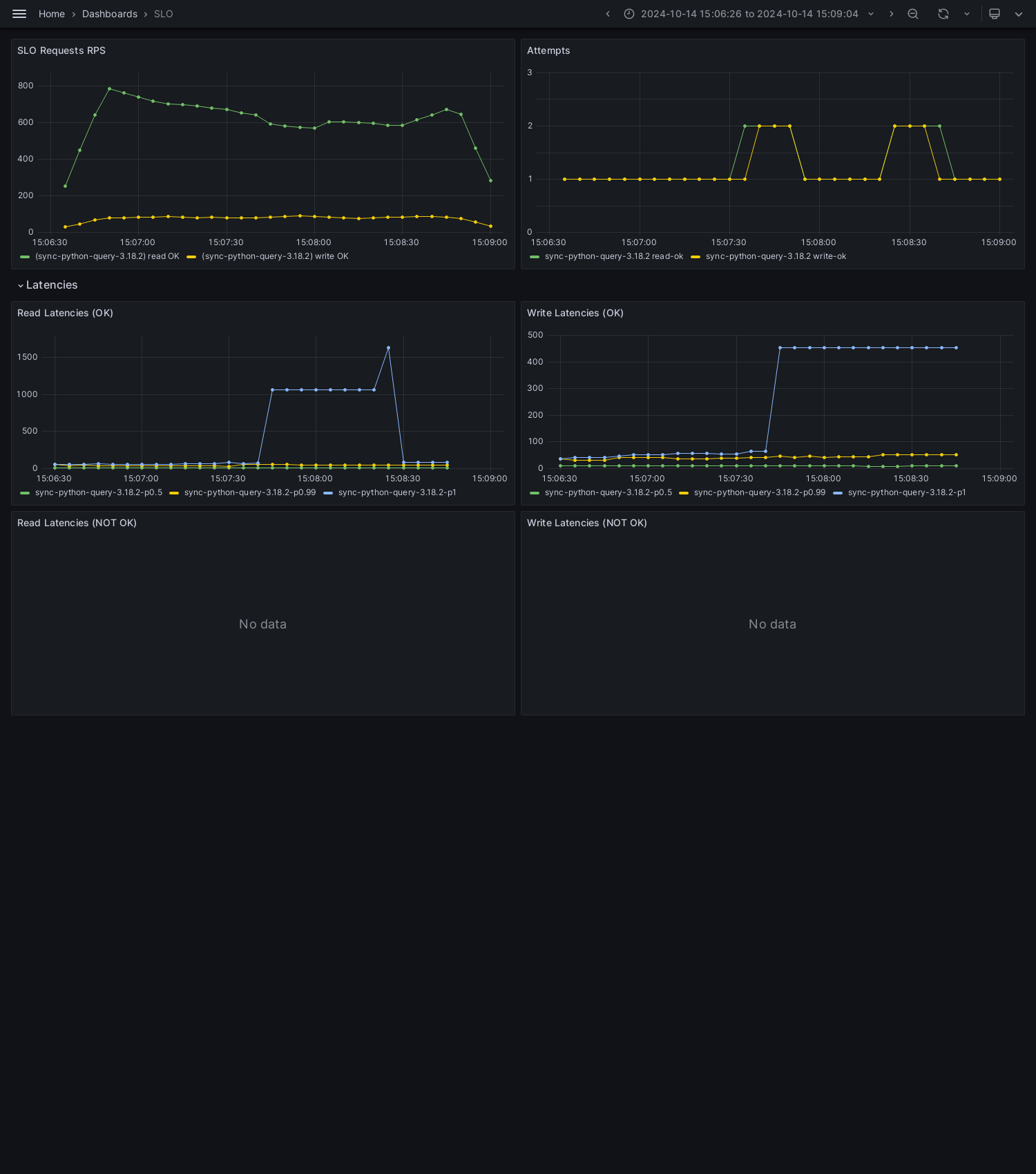Toggle p0.5 series in Read Latencies legend
The image size is (1036, 1174).
click(99, 492)
